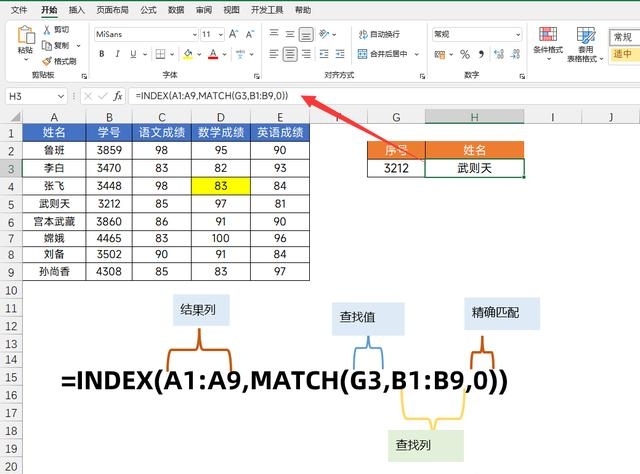Open the 文件 menu tab
This screenshot has height=474, width=640.
click(19, 10)
